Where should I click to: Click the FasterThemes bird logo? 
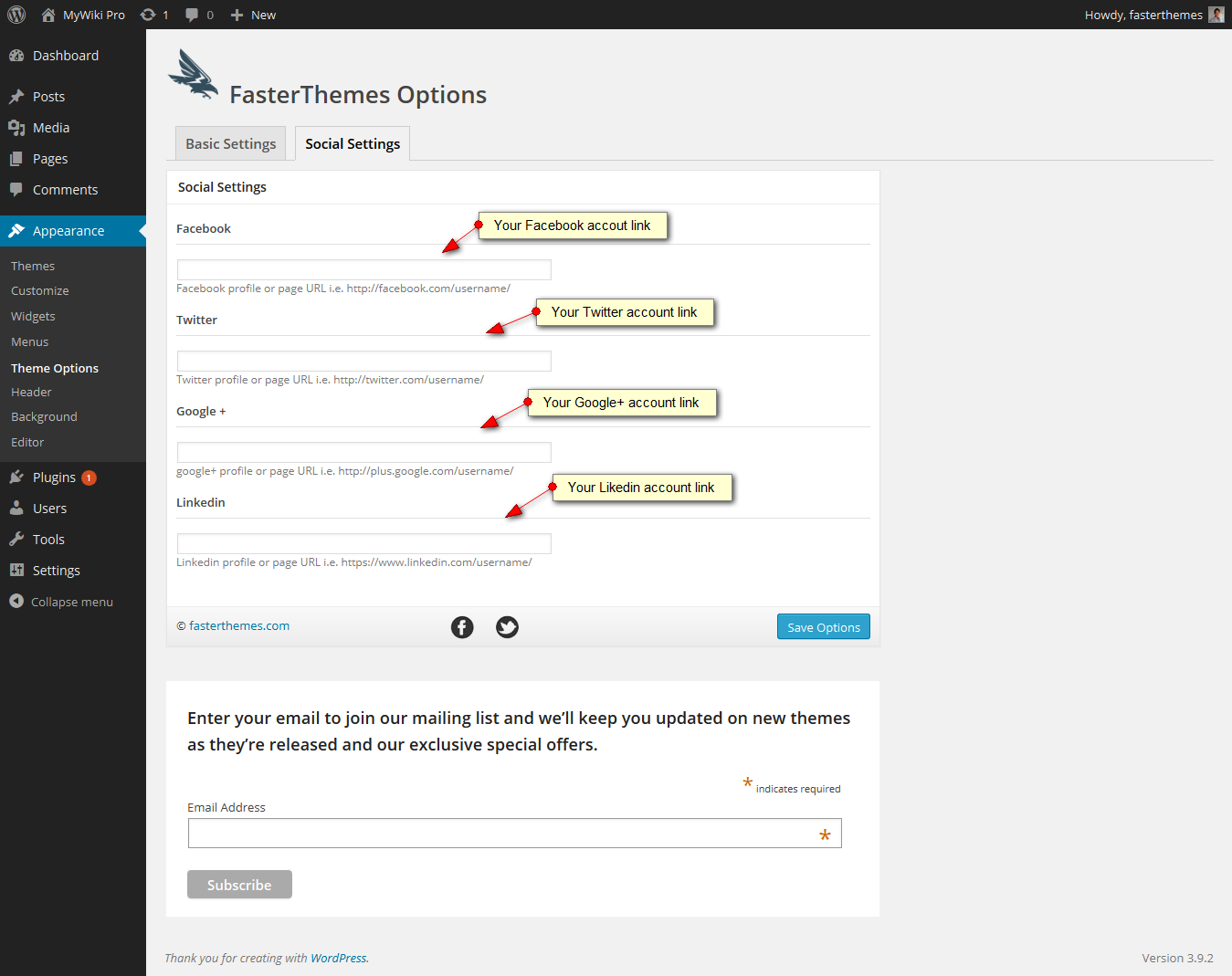(194, 74)
